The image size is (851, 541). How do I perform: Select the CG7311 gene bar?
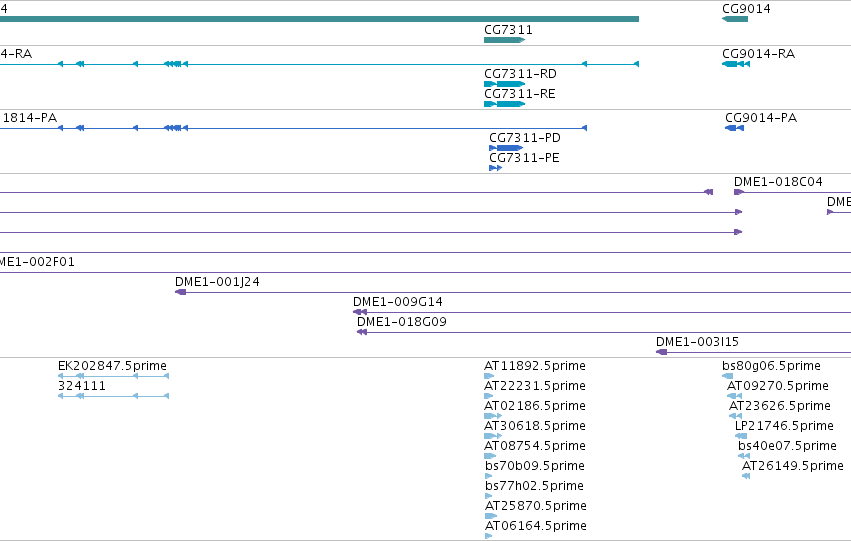[504, 40]
